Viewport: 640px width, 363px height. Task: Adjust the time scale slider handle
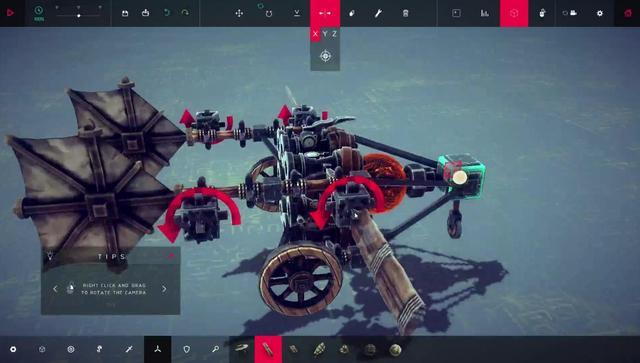pos(79,16)
